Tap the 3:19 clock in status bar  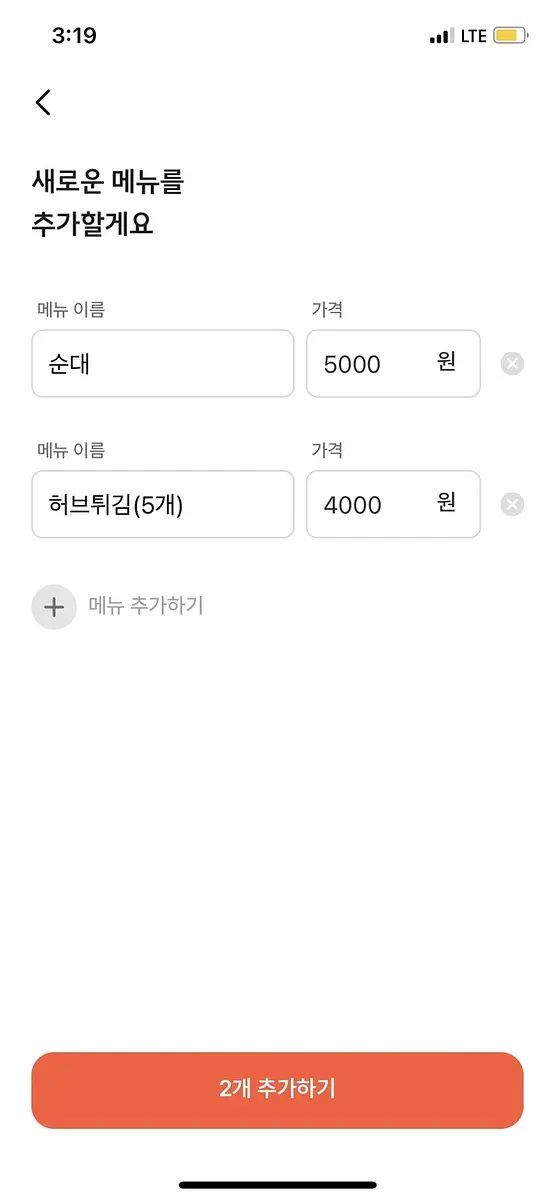pyautogui.click(x=74, y=36)
